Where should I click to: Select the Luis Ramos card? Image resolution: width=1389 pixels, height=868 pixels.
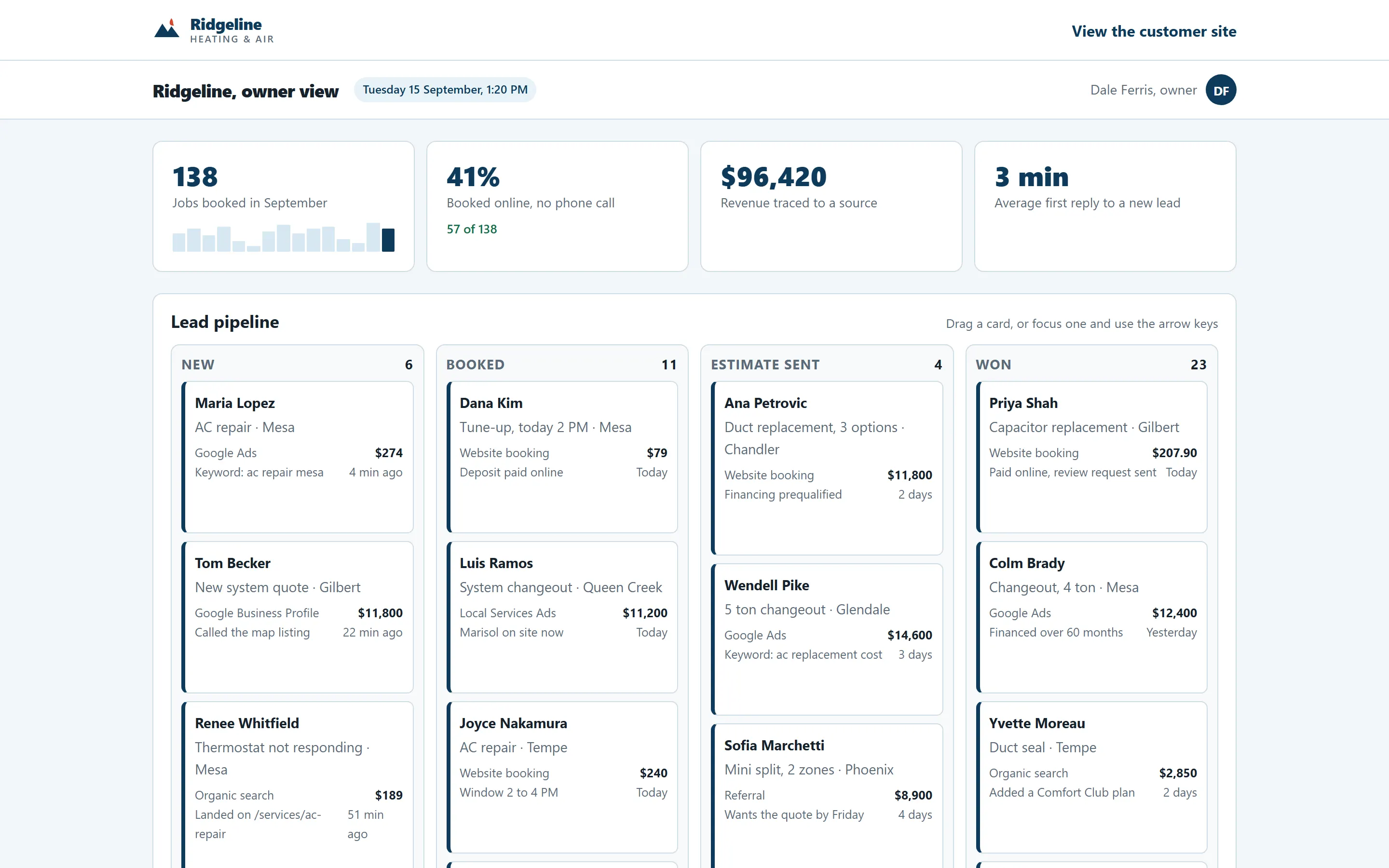pyautogui.click(x=562, y=617)
